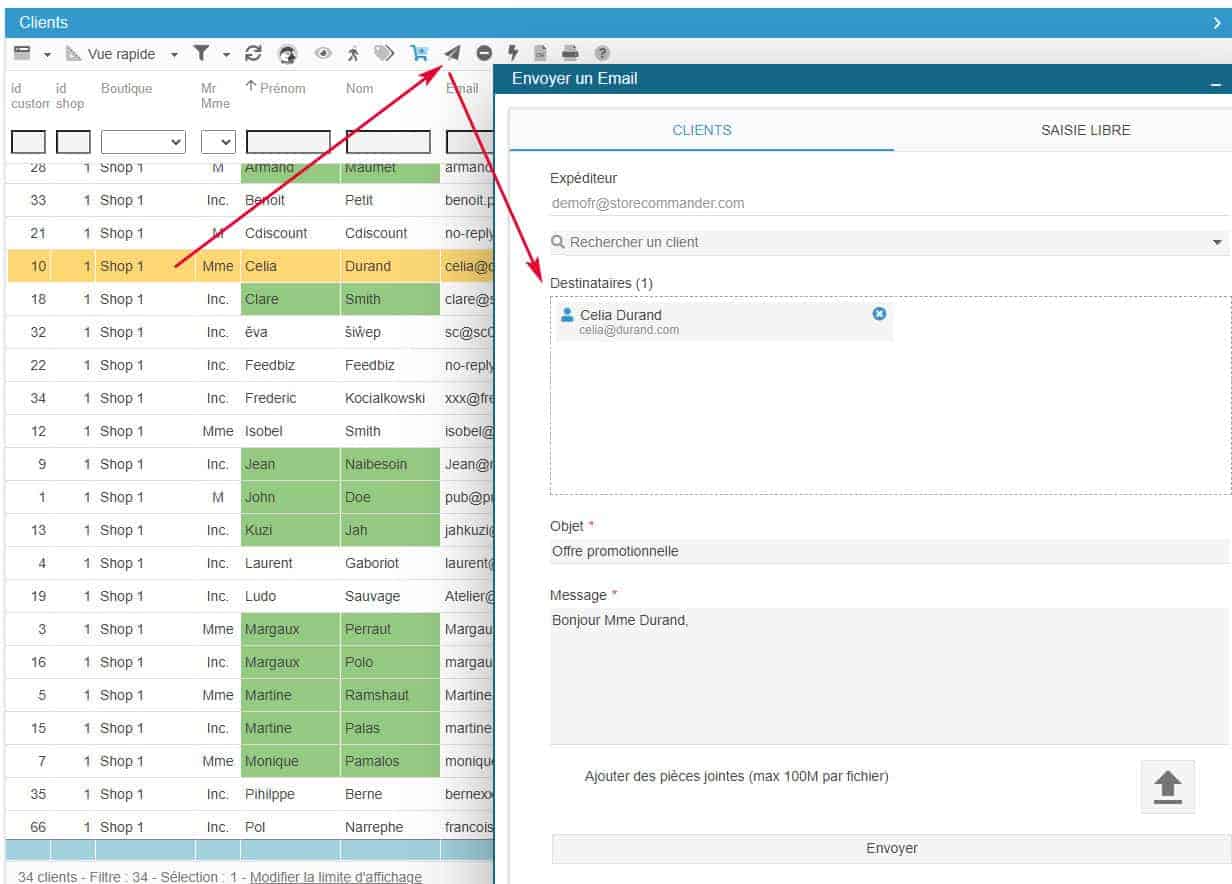Open the Mr Mme filter dropdown
This screenshot has height=884, width=1232.
(x=218, y=142)
